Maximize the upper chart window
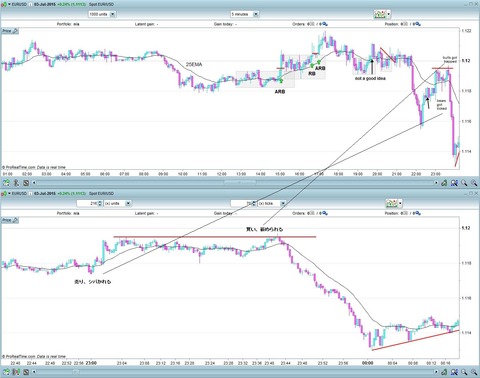 tap(471, 4)
